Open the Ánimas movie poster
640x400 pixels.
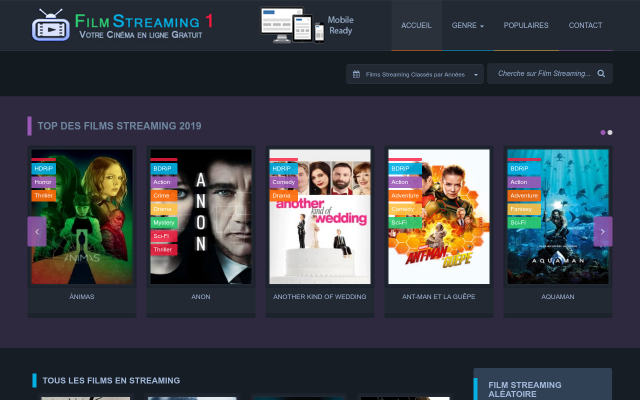82,216
